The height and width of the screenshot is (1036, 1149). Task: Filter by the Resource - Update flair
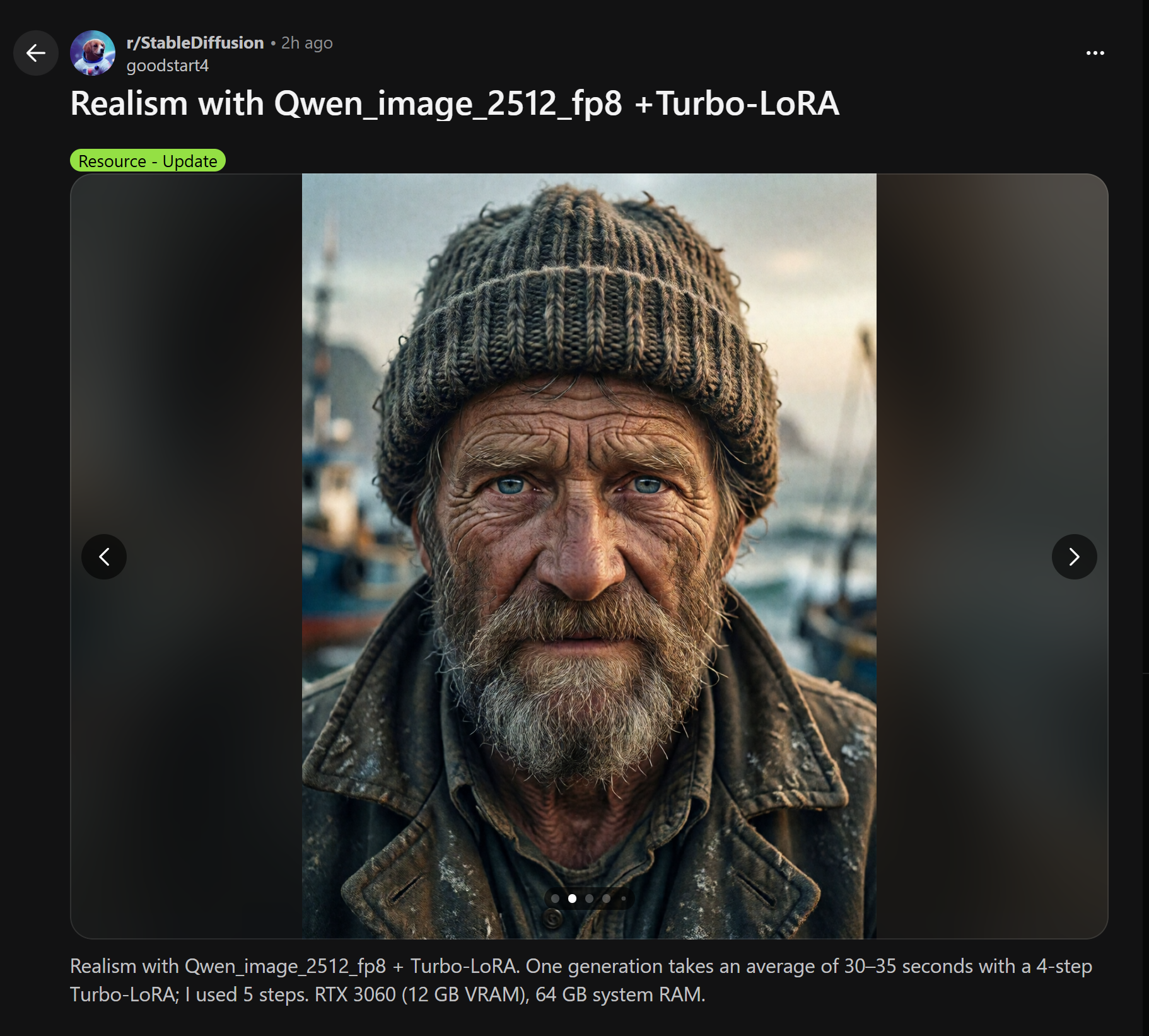(148, 161)
